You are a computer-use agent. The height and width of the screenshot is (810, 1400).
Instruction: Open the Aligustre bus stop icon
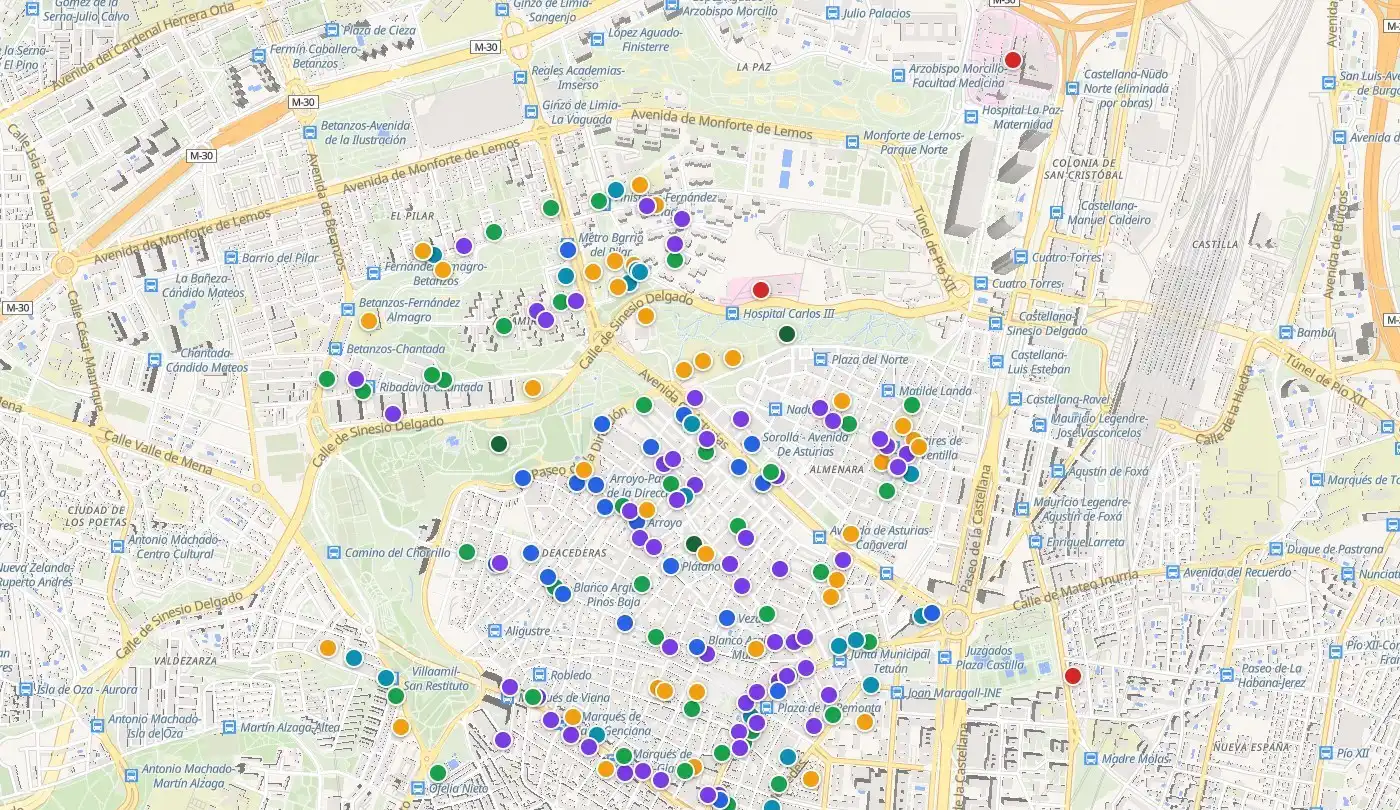pos(495,631)
